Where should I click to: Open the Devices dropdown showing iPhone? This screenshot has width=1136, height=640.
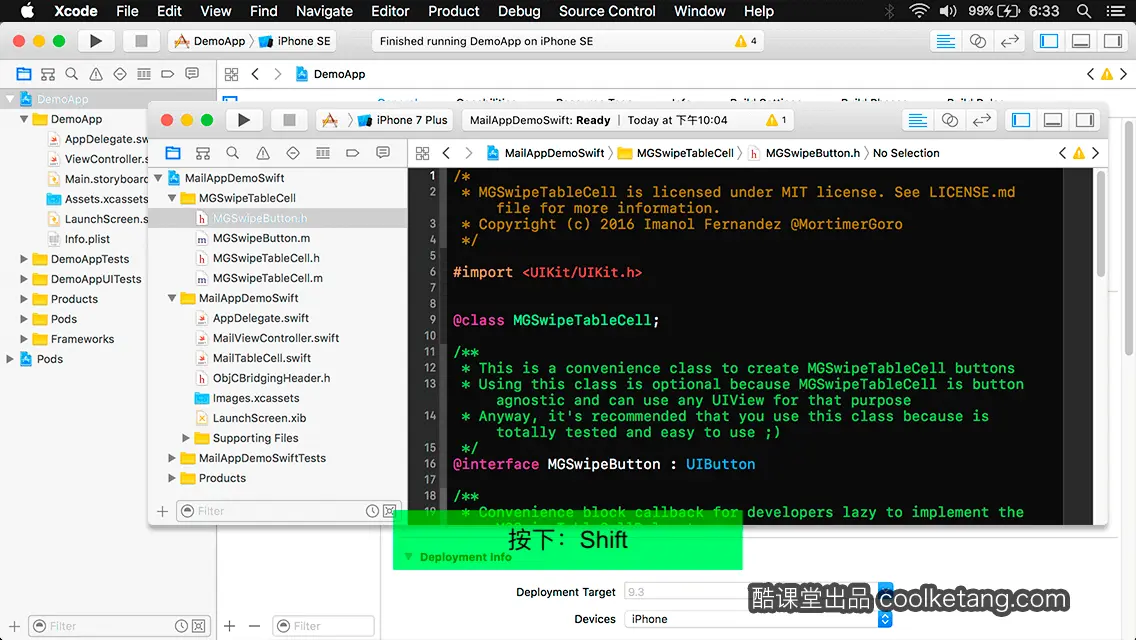tap(758, 619)
